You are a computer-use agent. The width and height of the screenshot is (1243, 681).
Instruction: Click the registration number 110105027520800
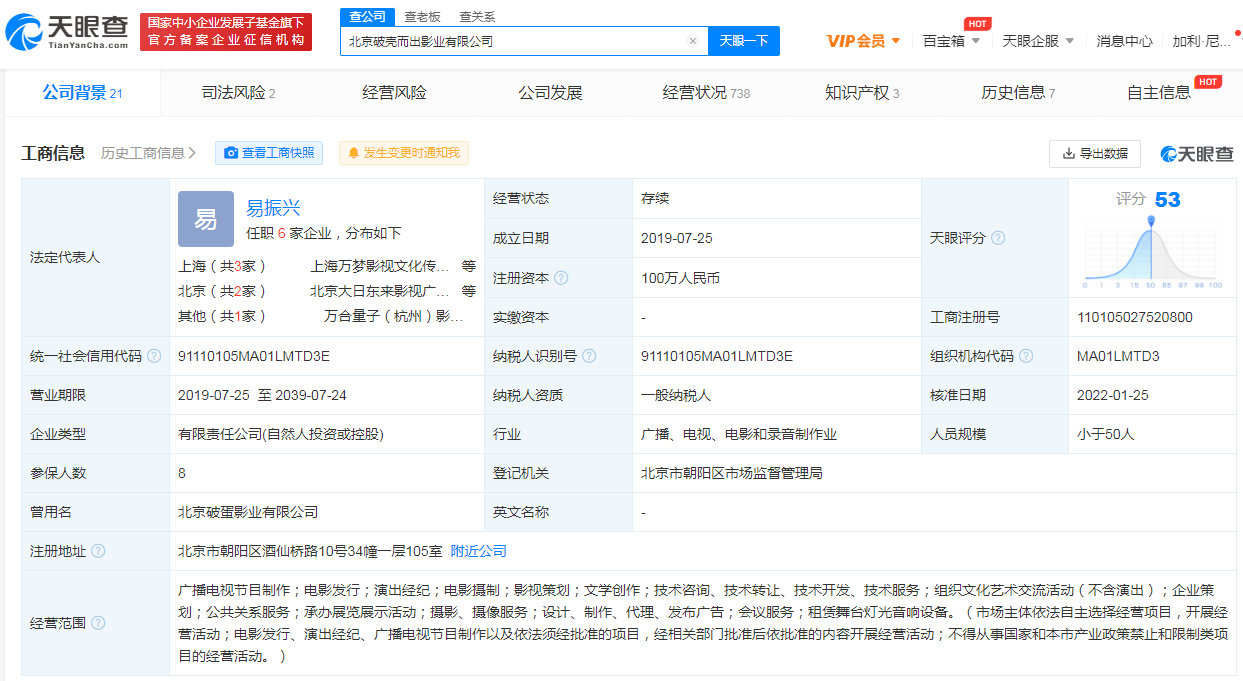1134,317
